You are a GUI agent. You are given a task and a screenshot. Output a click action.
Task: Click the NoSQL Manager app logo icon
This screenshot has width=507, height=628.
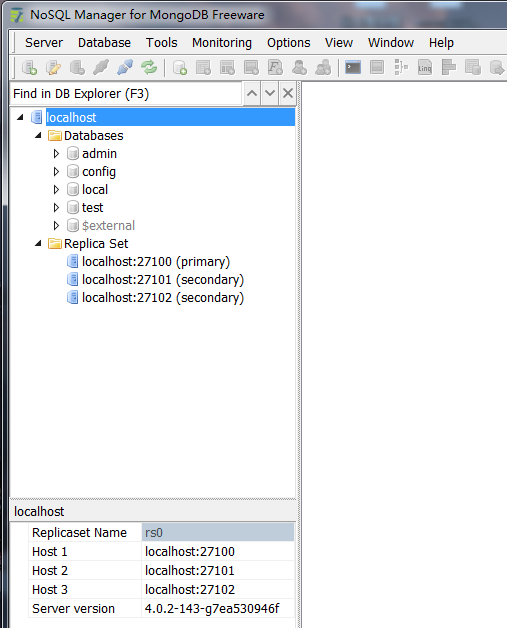[x=17, y=15]
